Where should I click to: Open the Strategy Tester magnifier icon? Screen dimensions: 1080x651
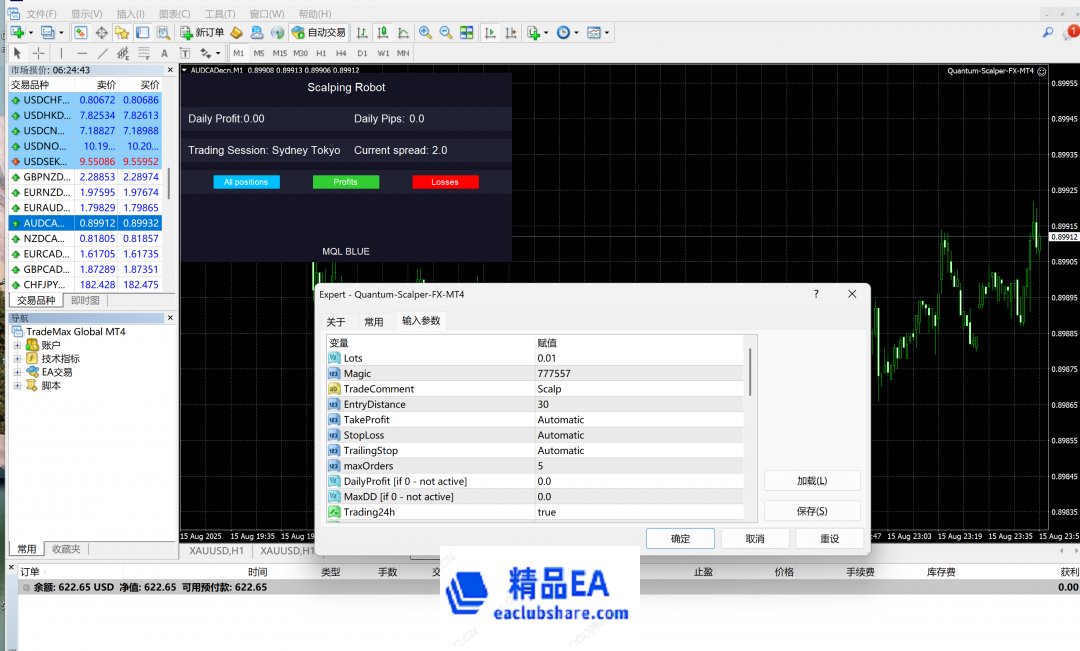(163, 32)
